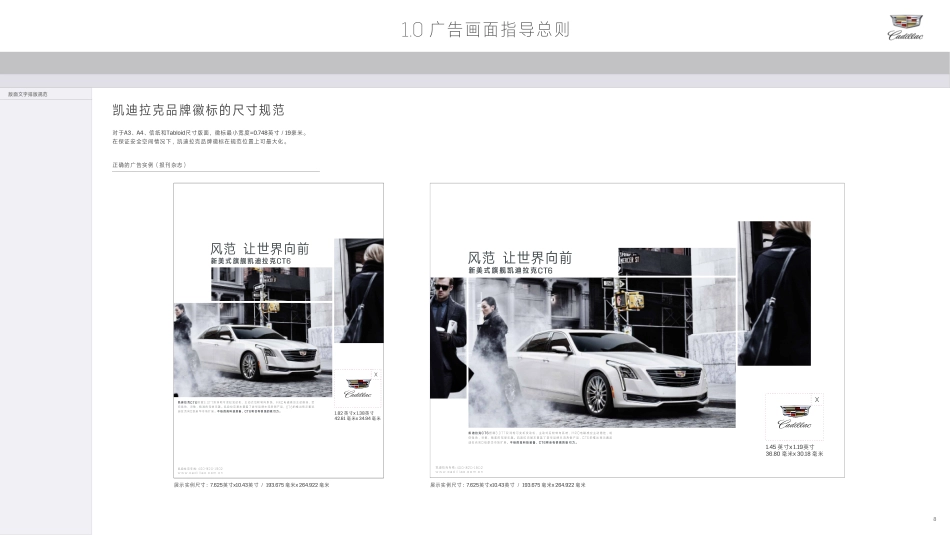Click the X mark beside the portrait ad logo
The height and width of the screenshot is (535, 950).
(376, 374)
